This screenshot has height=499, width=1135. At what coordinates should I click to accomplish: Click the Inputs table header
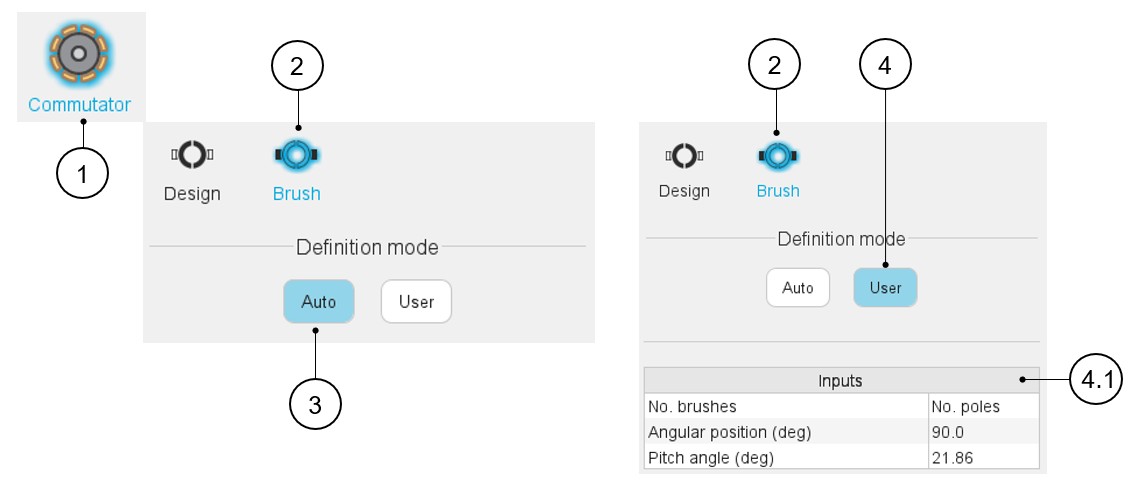coord(840,380)
